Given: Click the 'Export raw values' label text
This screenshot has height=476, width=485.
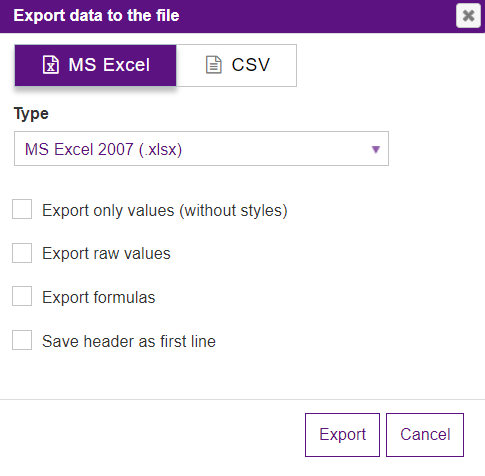Looking at the screenshot, I should tap(106, 254).
